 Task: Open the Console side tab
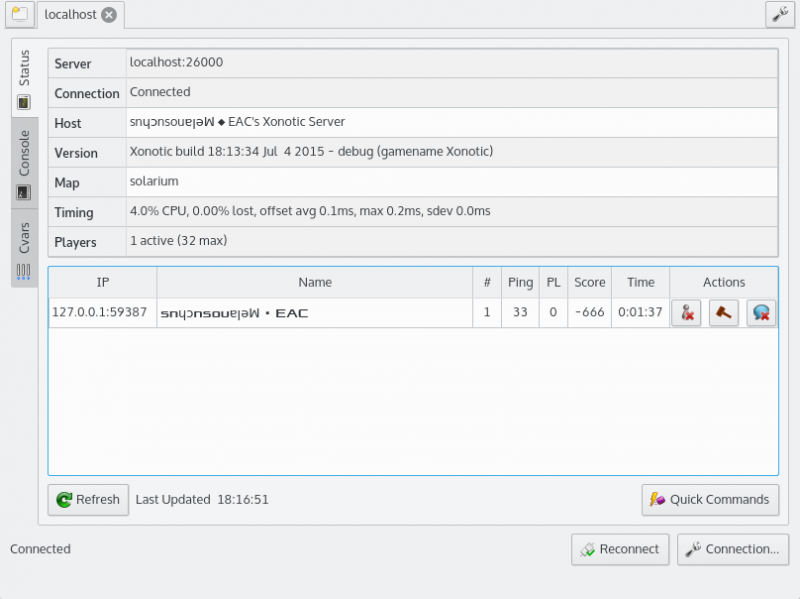click(24, 163)
